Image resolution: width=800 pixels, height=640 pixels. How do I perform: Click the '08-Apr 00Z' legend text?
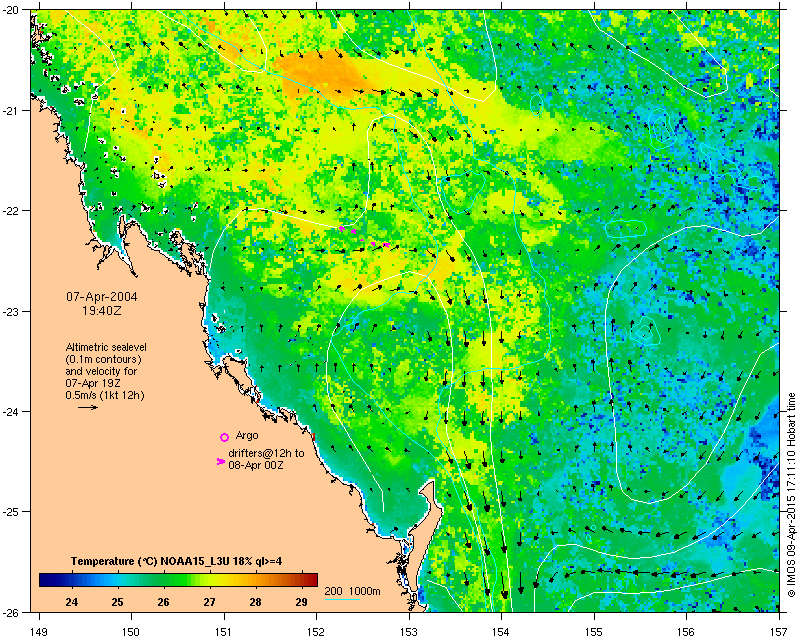click(256, 465)
